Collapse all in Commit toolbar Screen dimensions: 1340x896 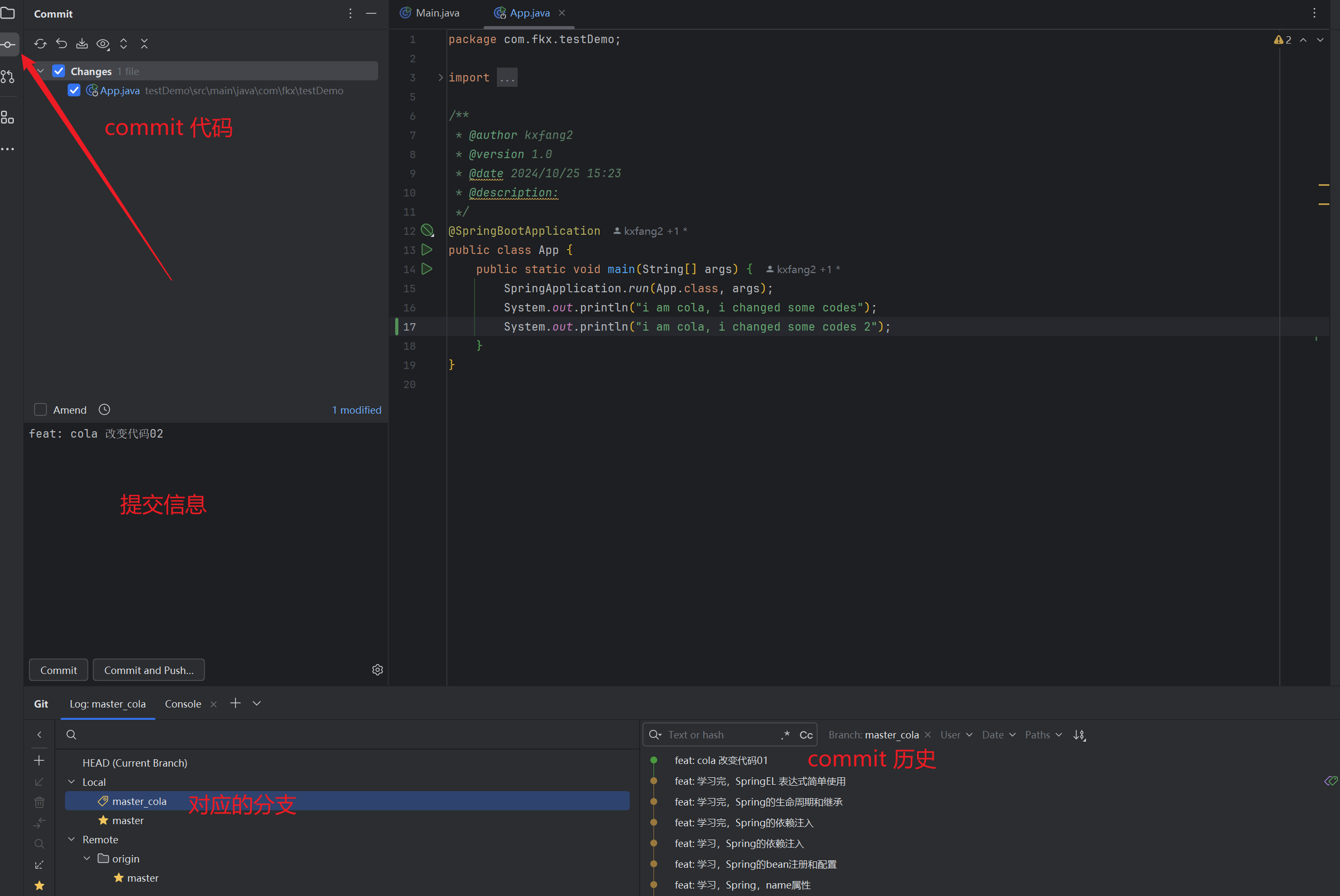(144, 44)
